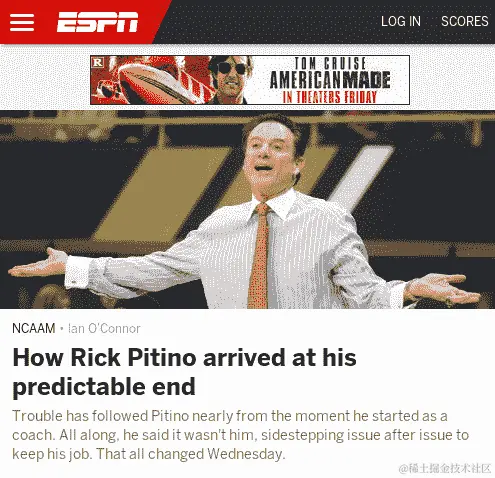Click the coach's face in hero photo
Screen dimensions: 495x478
[268, 157]
